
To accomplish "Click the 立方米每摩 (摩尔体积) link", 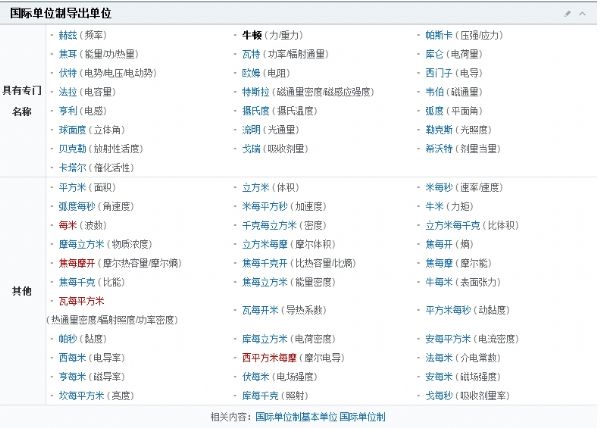I will coord(265,244).
